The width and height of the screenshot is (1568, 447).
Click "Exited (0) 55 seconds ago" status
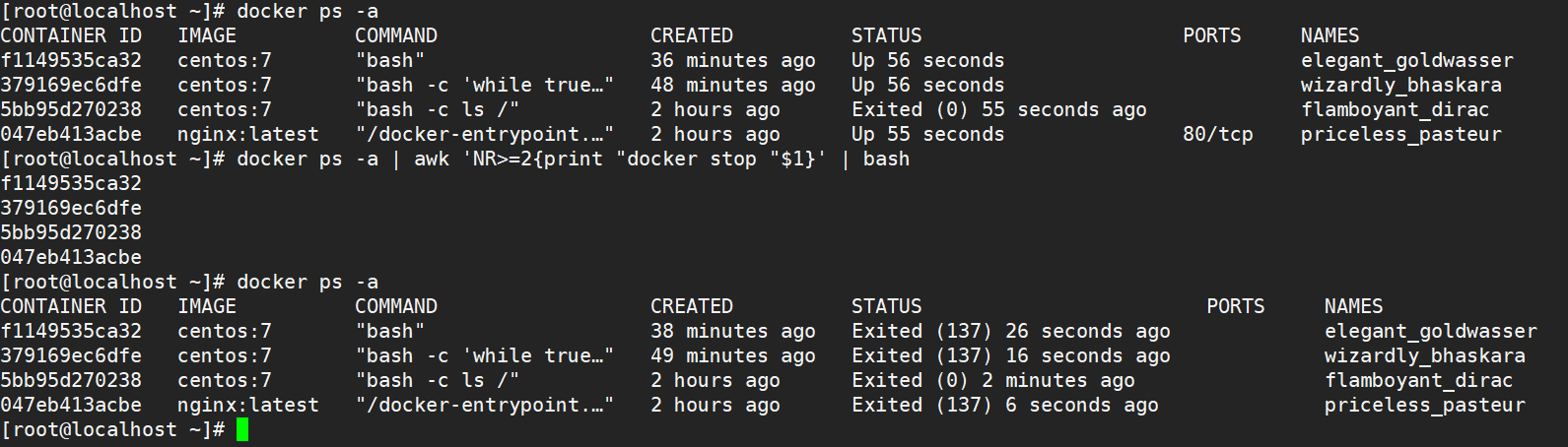[x=998, y=110]
